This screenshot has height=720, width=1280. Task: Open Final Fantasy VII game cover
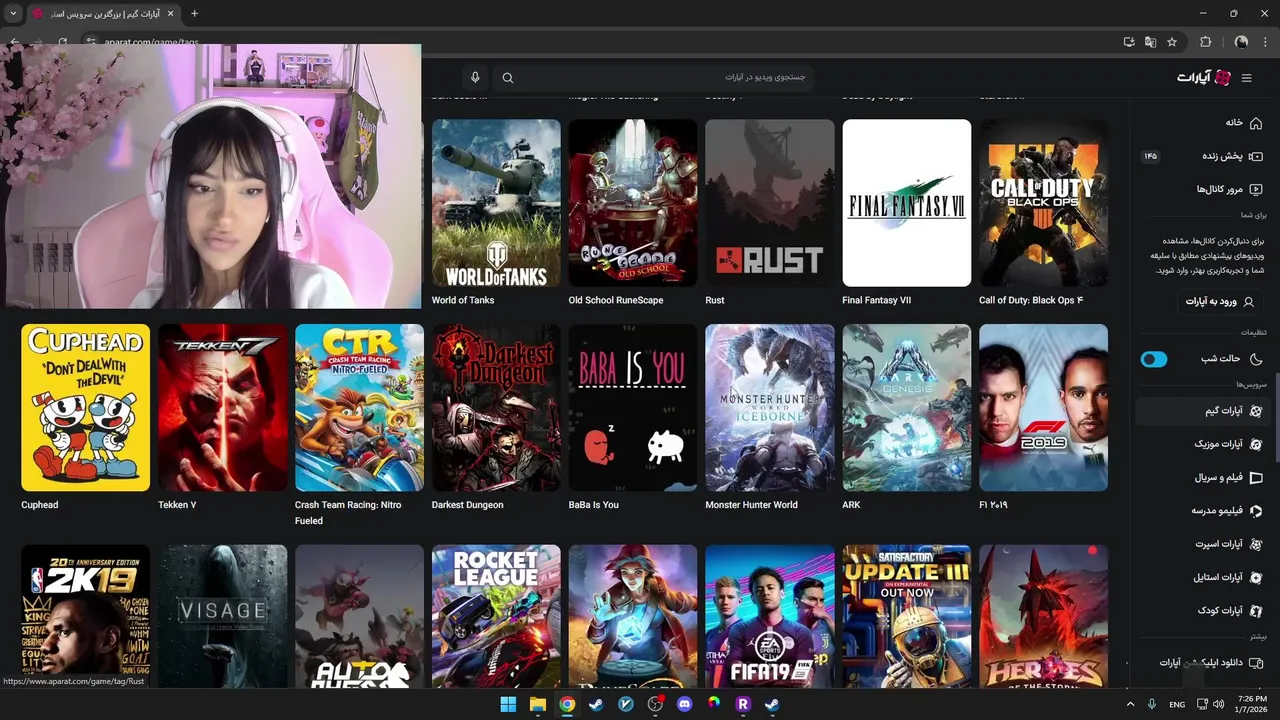(907, 203)
